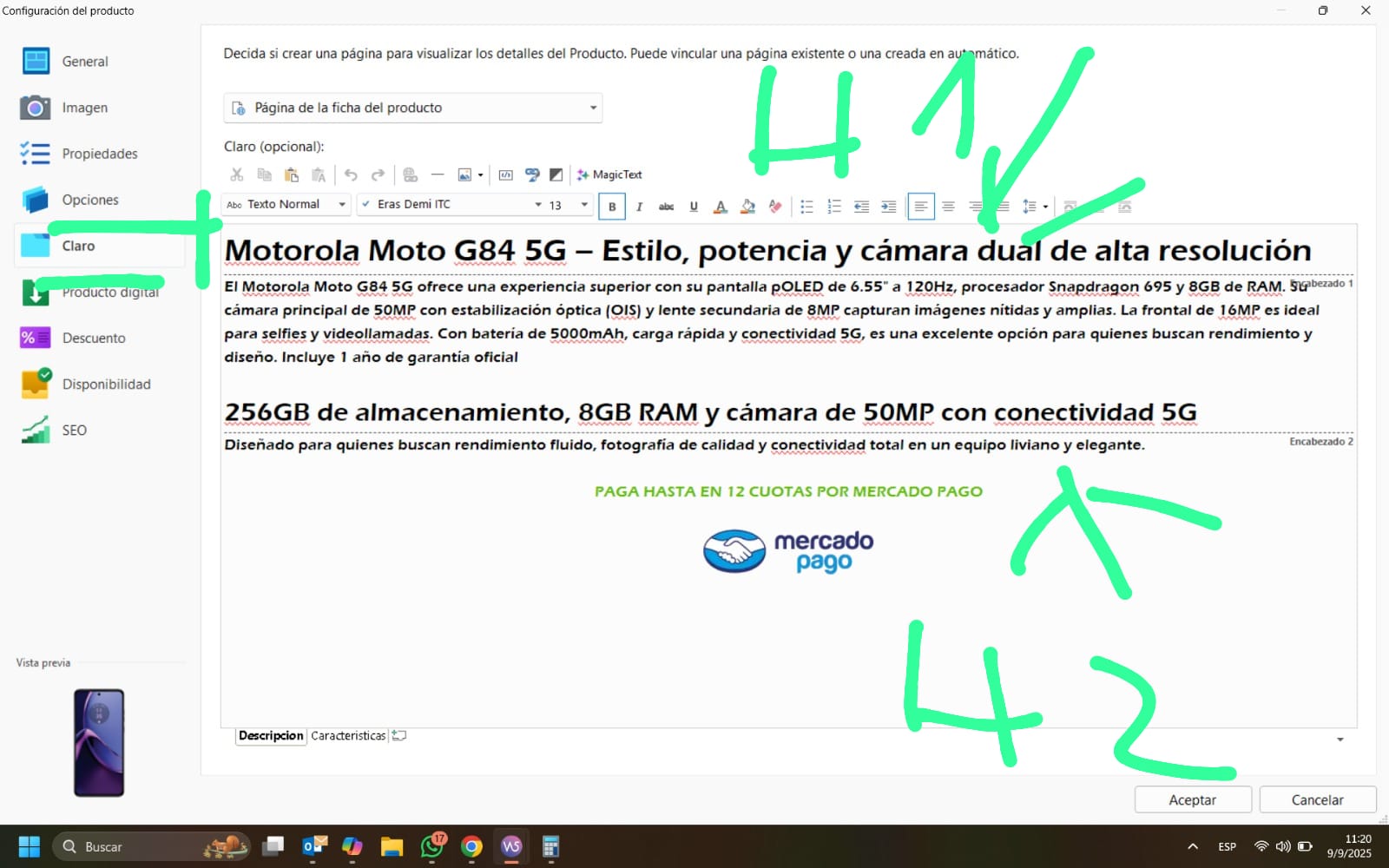Image resolution: width=1389 pixels, height=868 pixels.
Task: Toggle the numbered list
Action: [834, 207]
